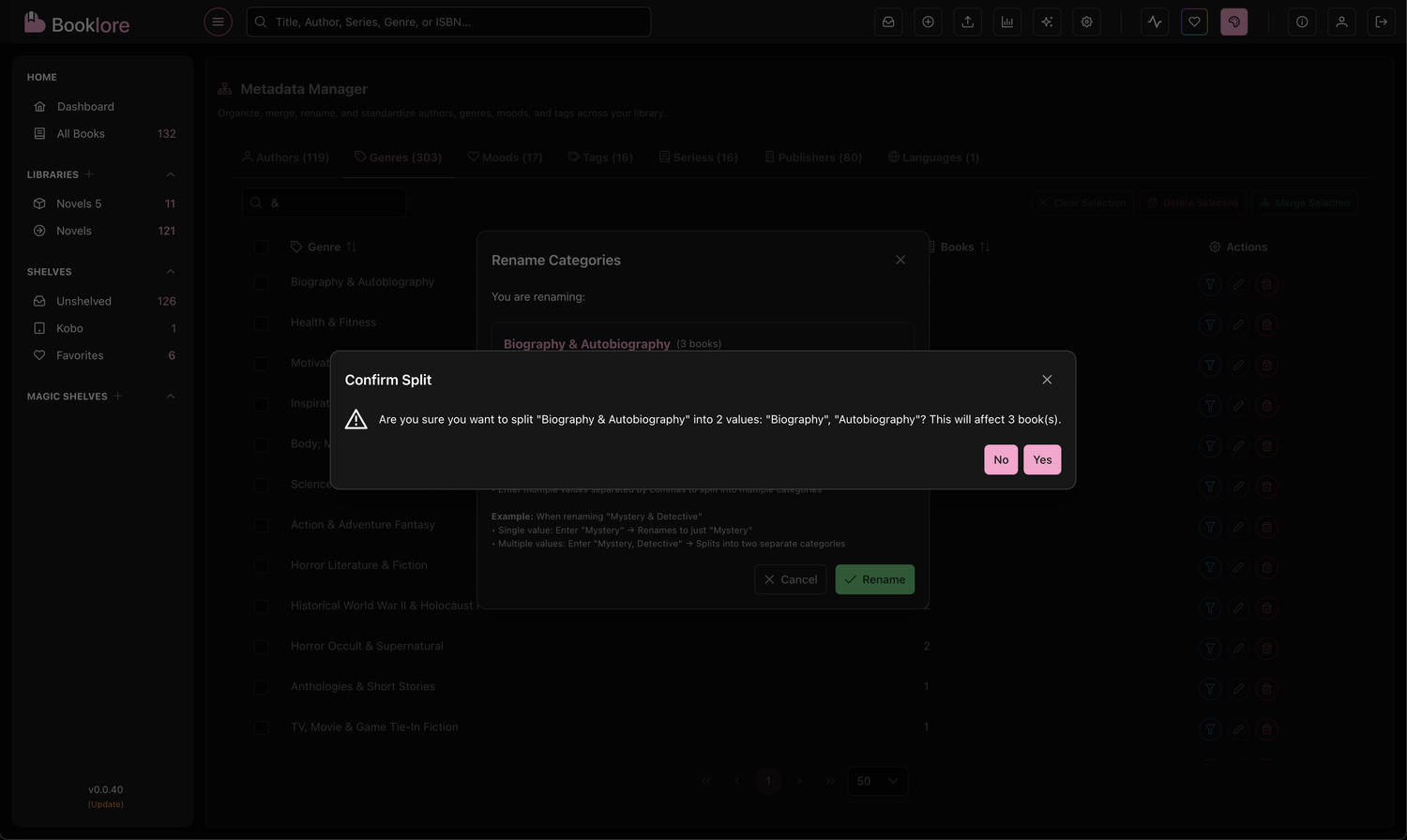Screen dimensions: 1407x840
Task: Switch to the Authors tab
Action: [285, 157]
